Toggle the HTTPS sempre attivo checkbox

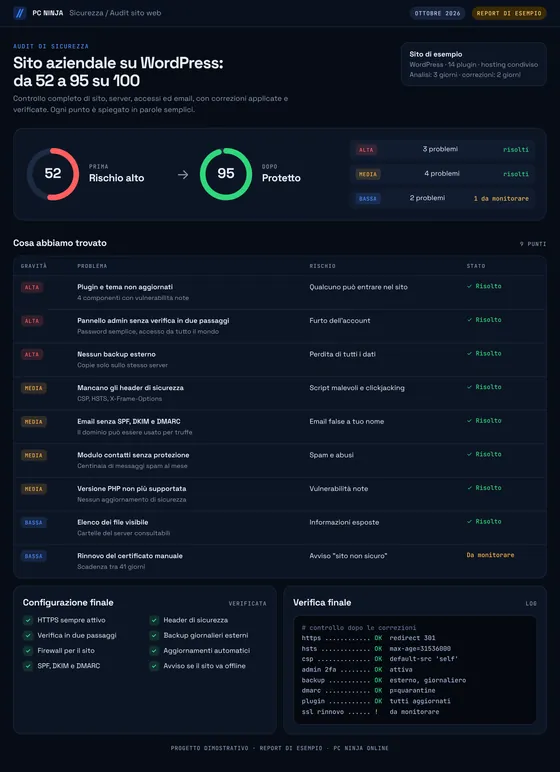(x=28, y=620)
